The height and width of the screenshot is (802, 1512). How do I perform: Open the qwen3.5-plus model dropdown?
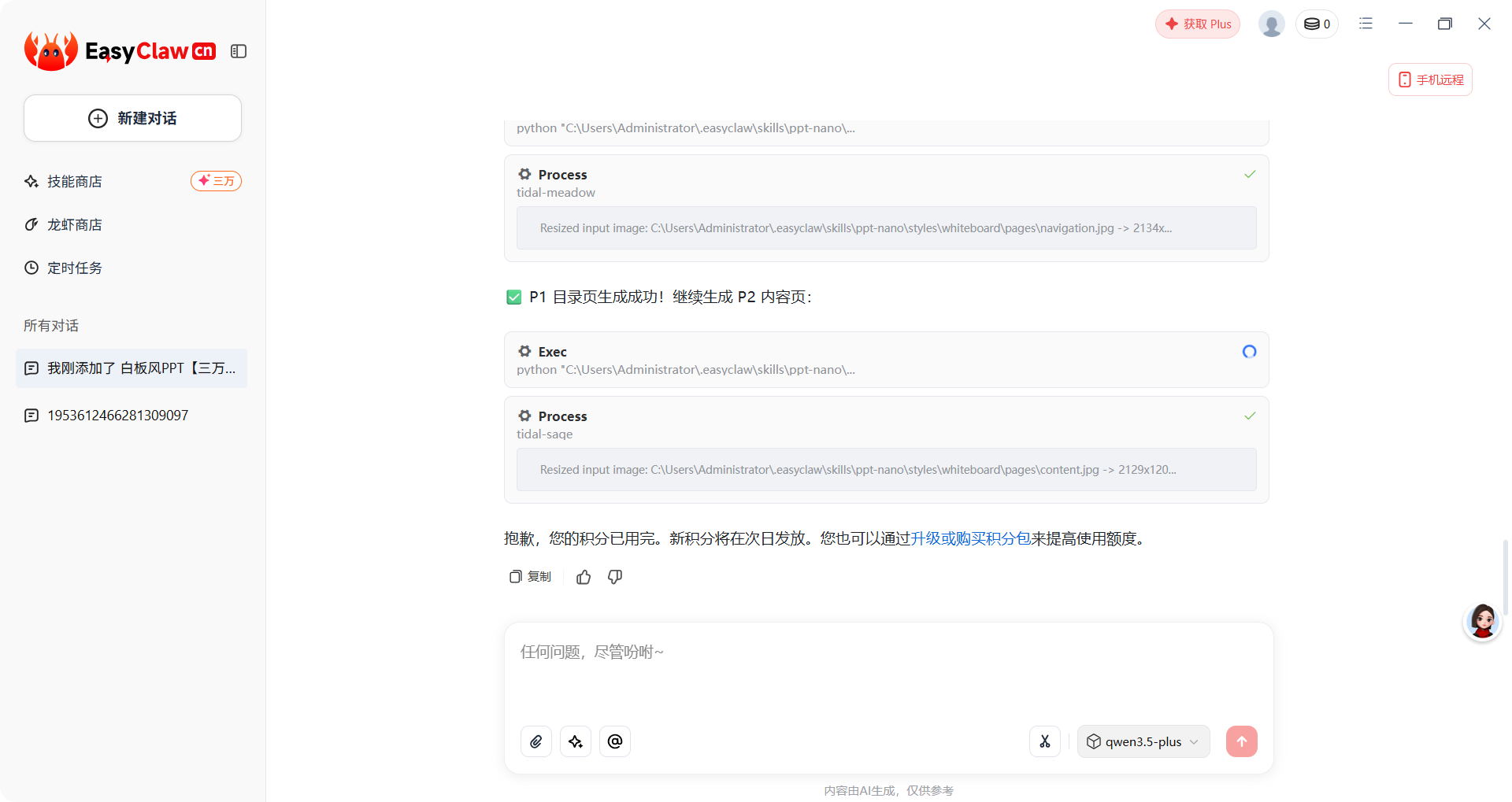(1143, 741)
